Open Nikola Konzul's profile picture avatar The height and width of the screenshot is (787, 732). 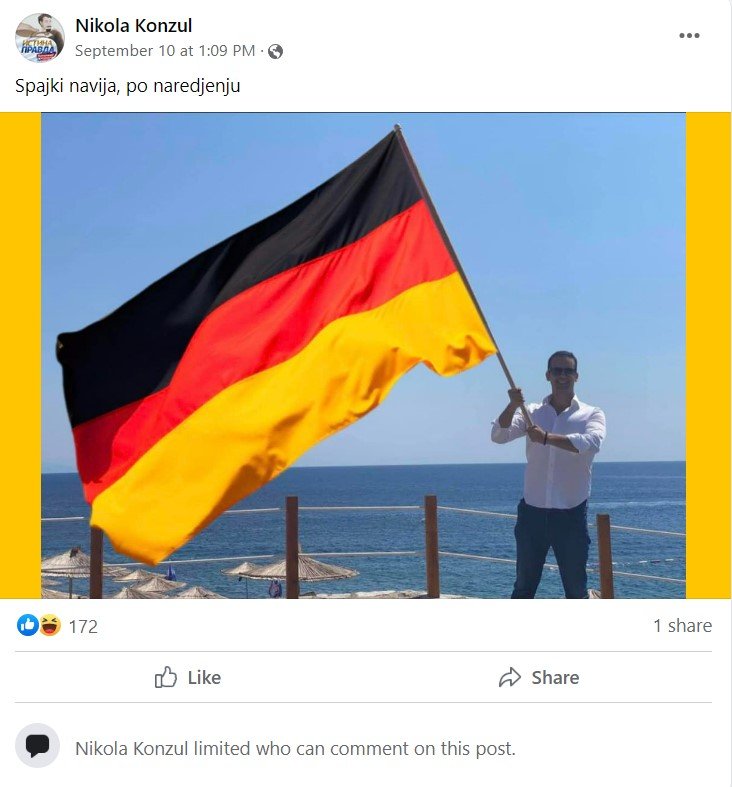pyautogui.click(x=40, y=38)
